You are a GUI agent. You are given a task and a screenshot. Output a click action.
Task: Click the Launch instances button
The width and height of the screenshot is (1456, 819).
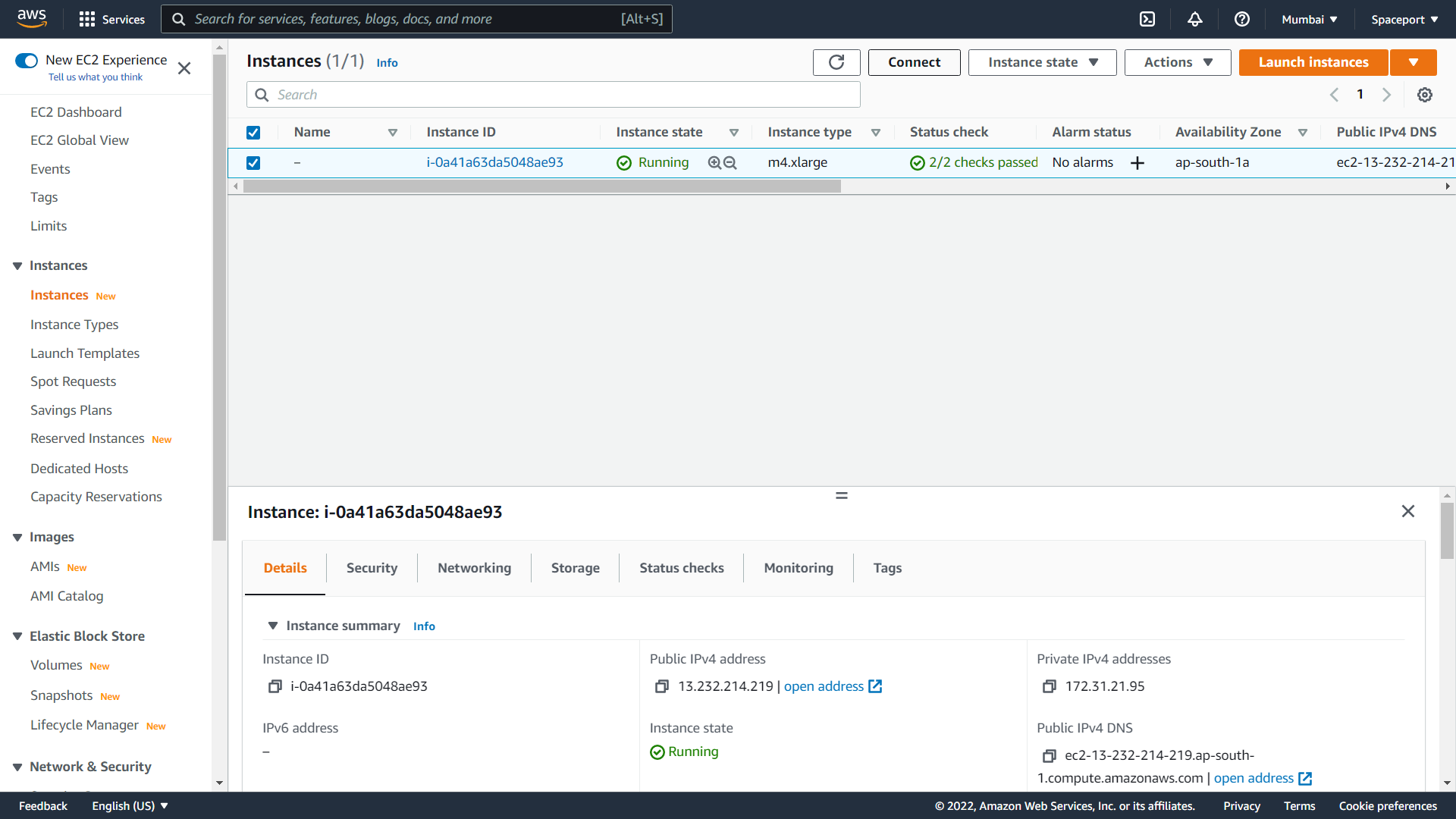(1313, 62)
